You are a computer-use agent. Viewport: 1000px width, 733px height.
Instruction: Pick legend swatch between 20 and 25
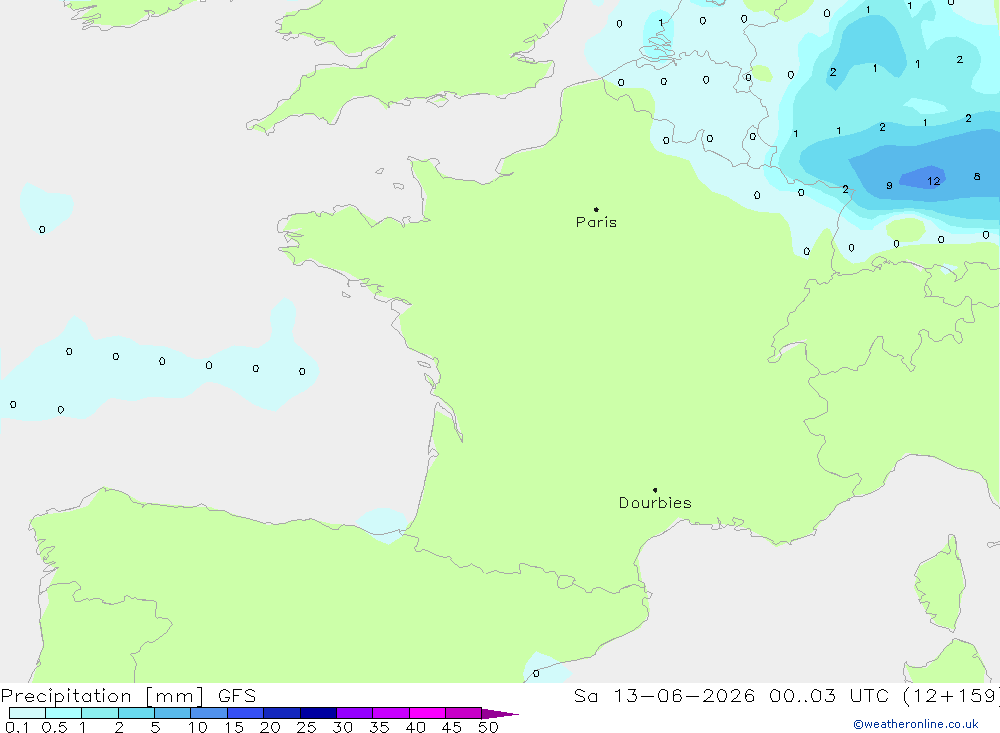(281, 713)
